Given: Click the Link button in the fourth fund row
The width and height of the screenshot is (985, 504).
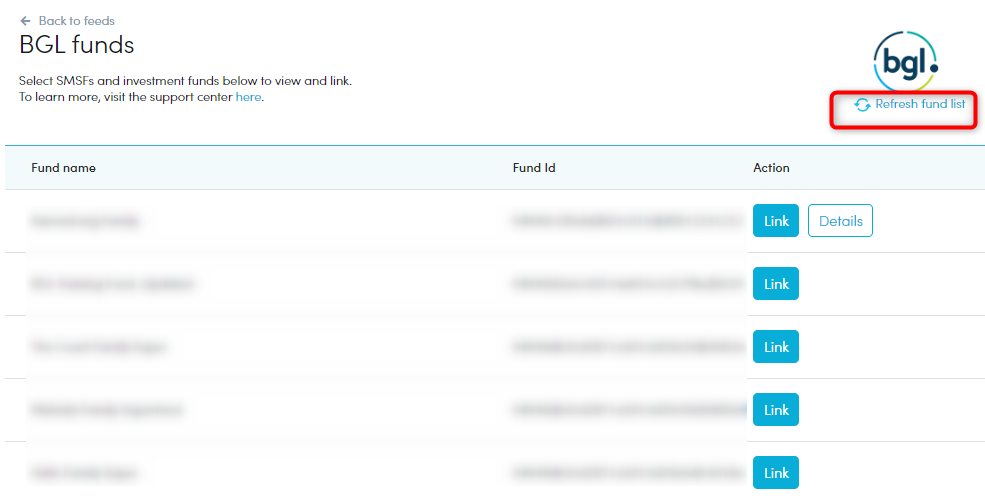Looking at the screenshot, I should 776,410.
